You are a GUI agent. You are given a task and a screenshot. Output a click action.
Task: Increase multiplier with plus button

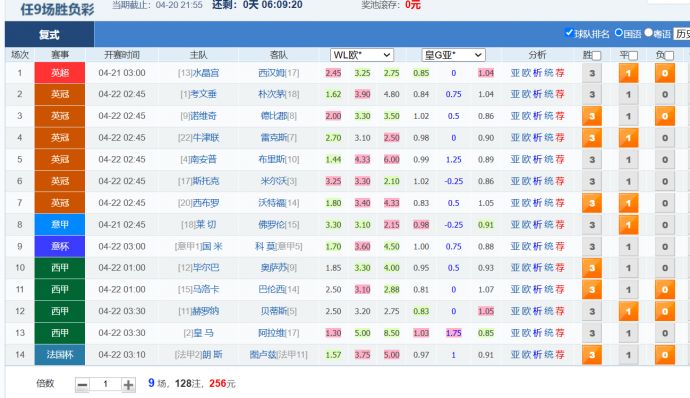coord(128,385)
